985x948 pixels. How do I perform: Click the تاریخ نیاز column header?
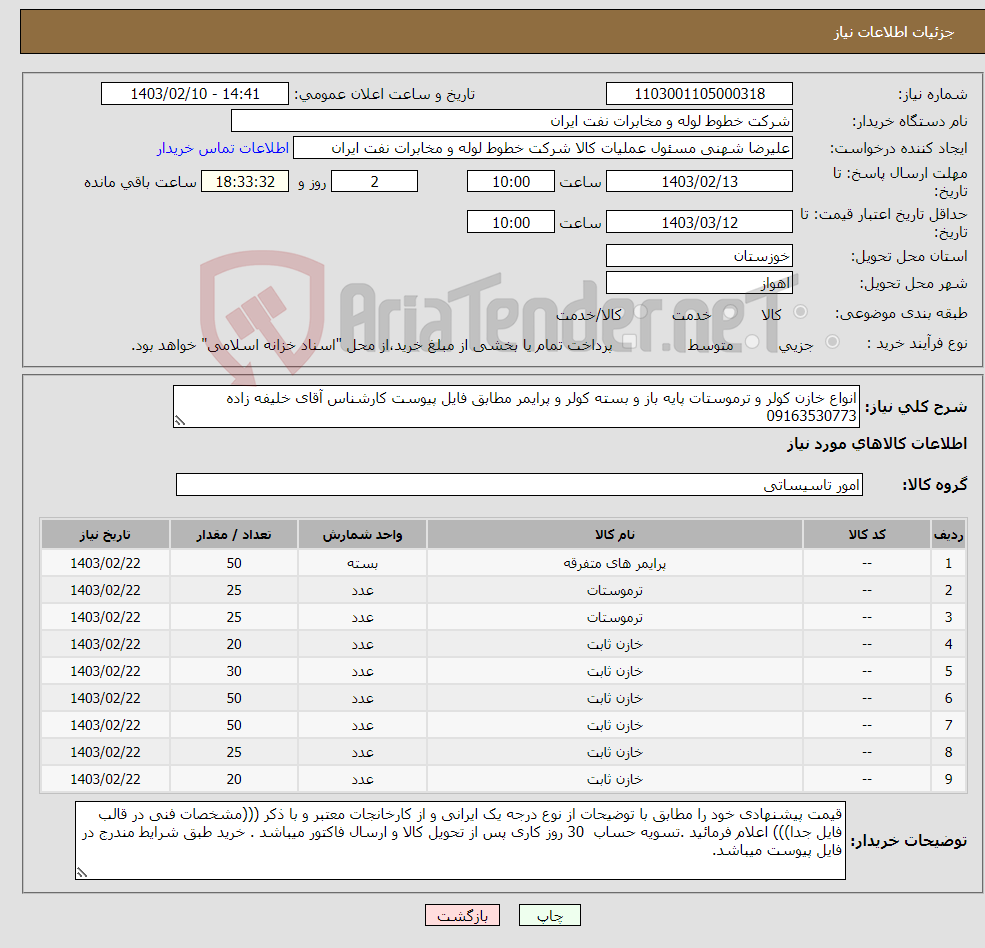(x=106, y=535)
